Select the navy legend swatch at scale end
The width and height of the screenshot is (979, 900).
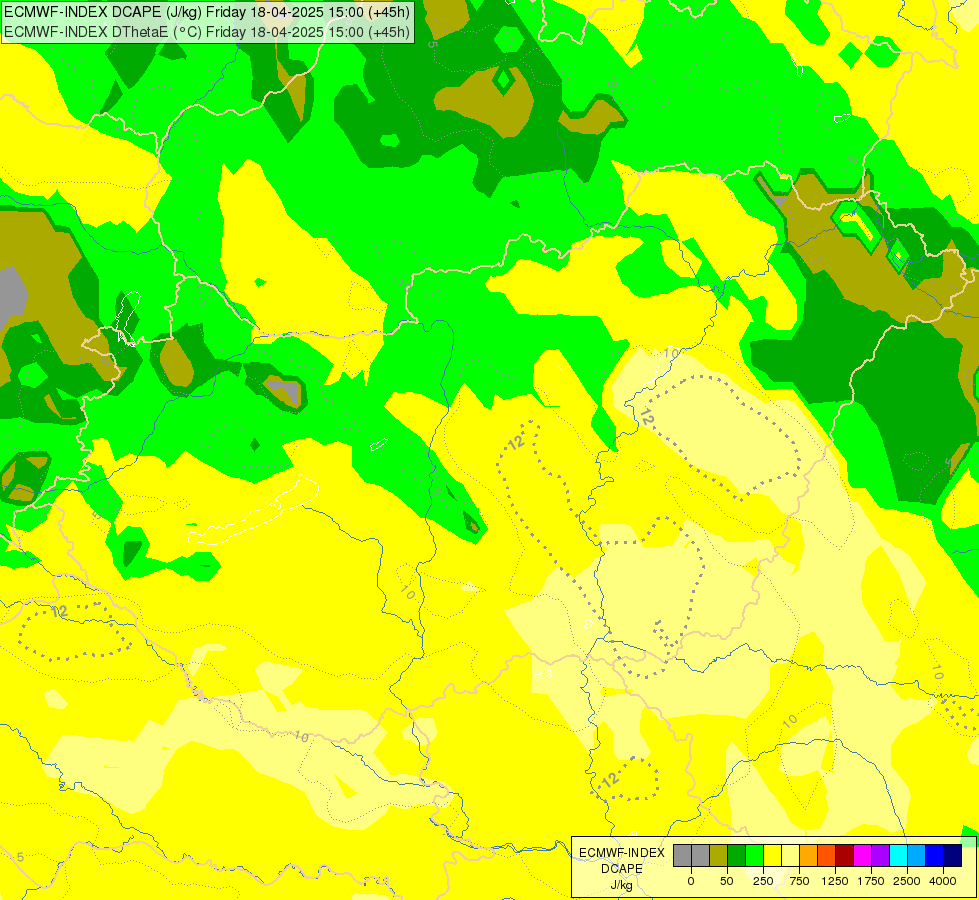[953, 855]
